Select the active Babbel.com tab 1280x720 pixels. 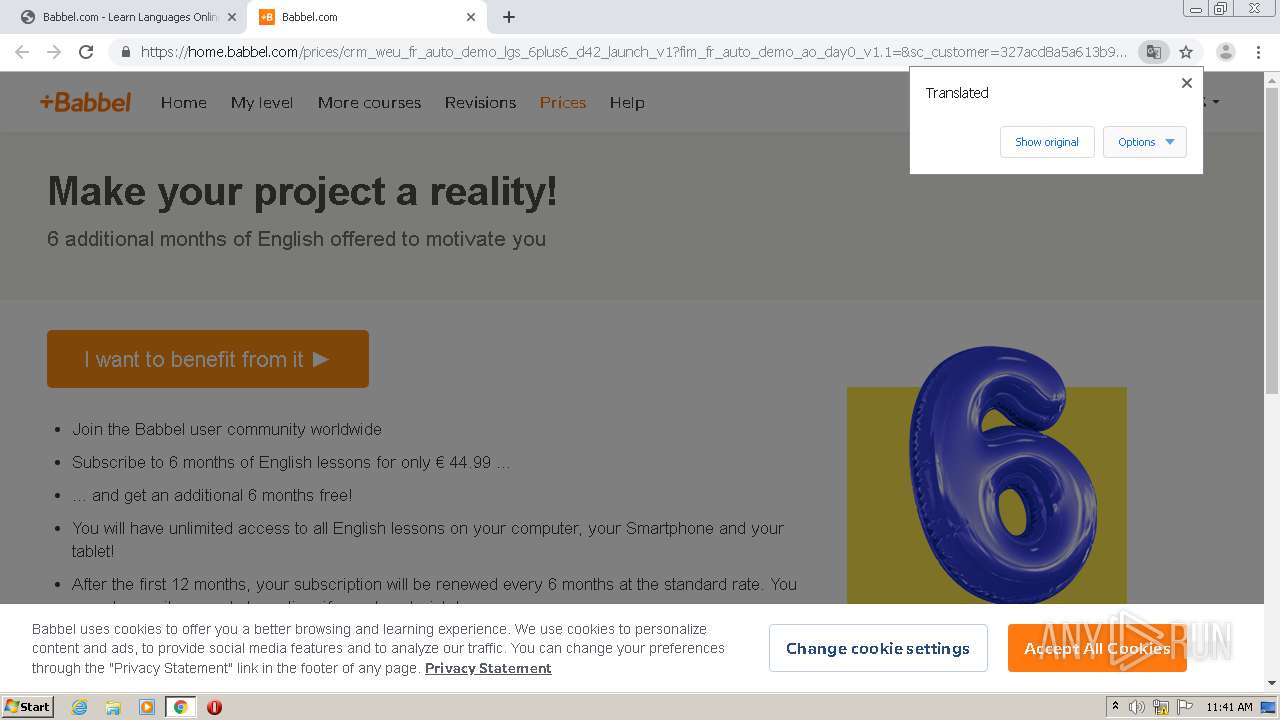coord(366,17)
